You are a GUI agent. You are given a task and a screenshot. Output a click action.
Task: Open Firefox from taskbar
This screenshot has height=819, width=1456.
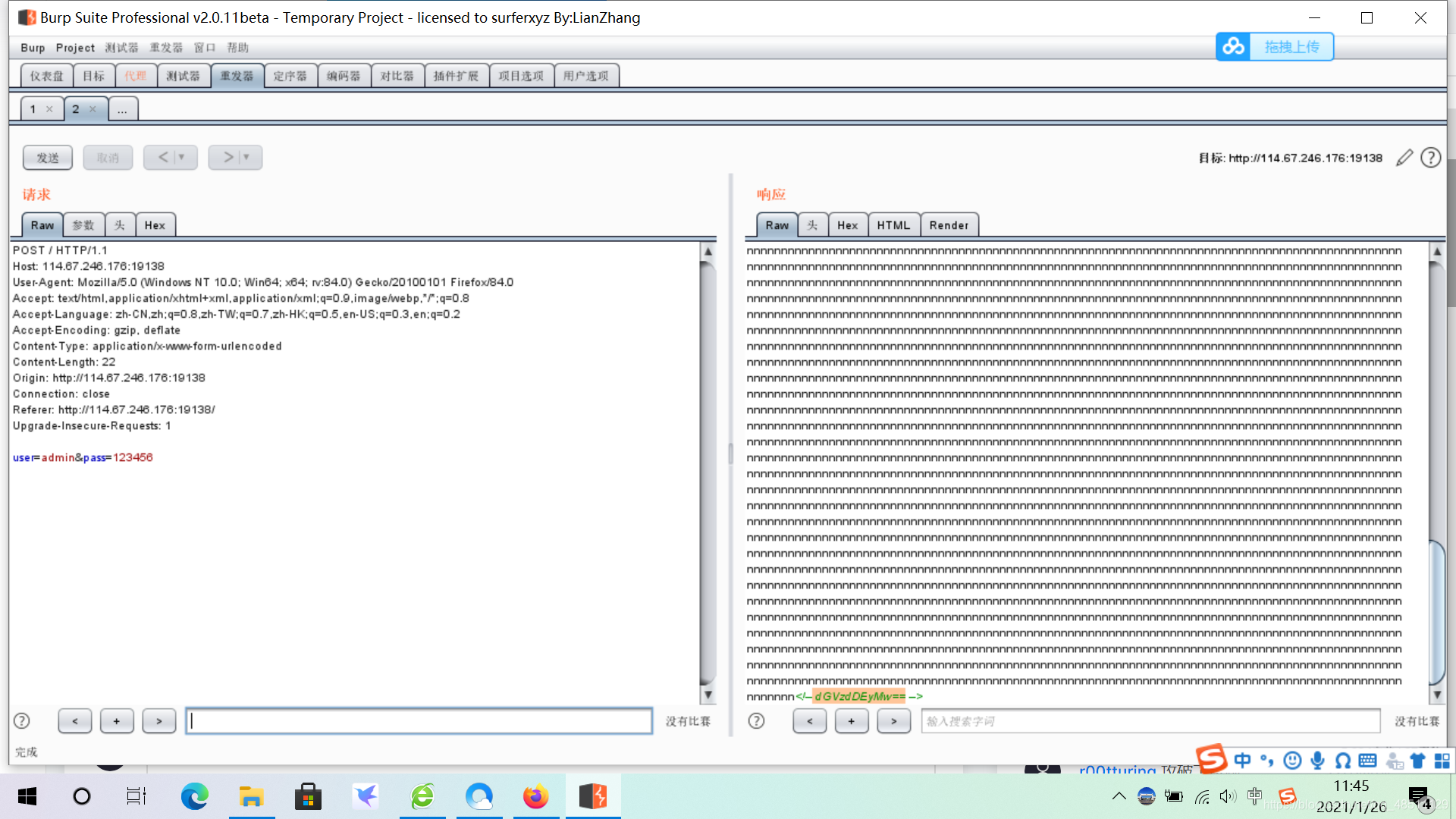pyautogui.click(x=535, y=796)
